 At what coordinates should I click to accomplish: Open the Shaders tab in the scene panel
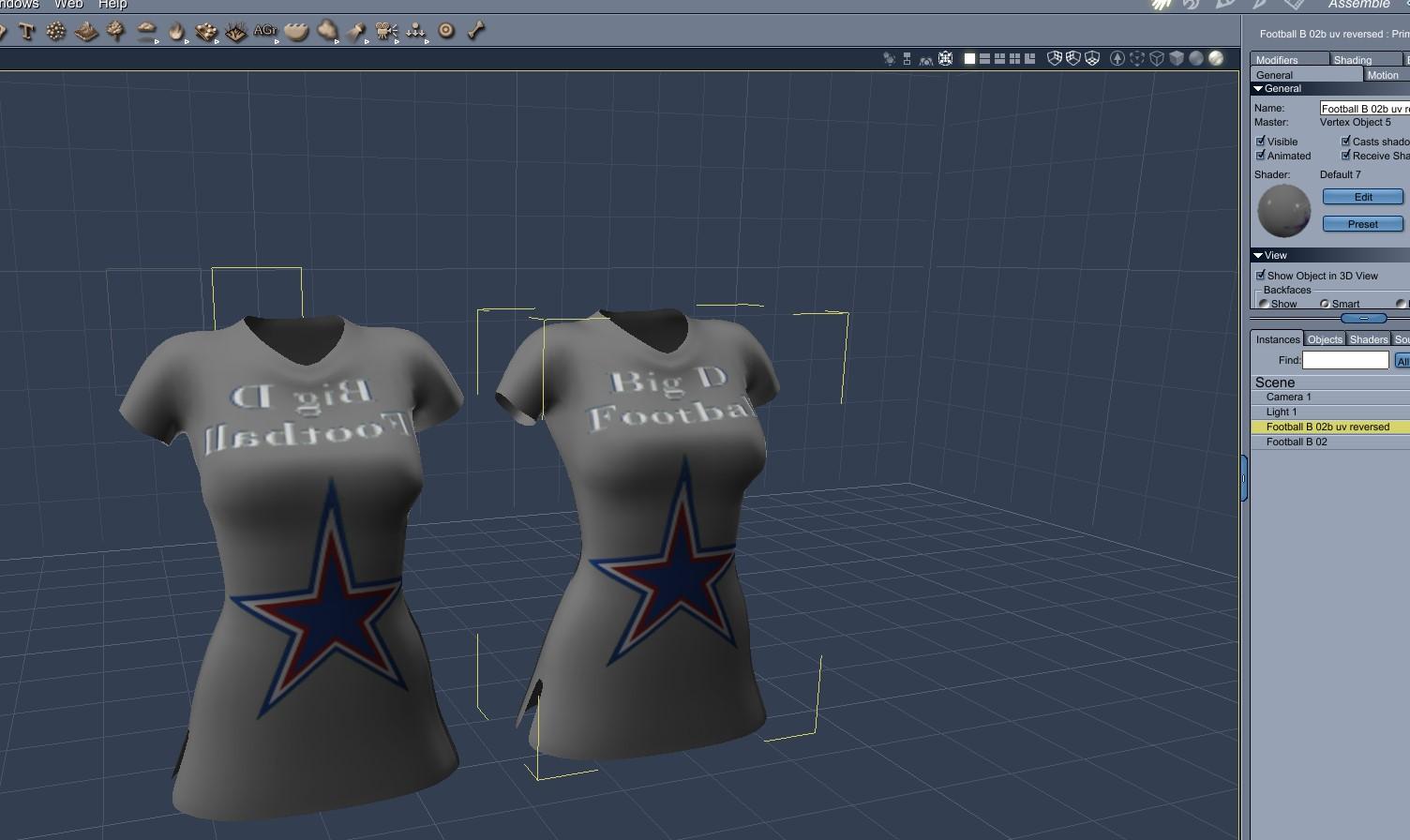(x=1369, y=339)
